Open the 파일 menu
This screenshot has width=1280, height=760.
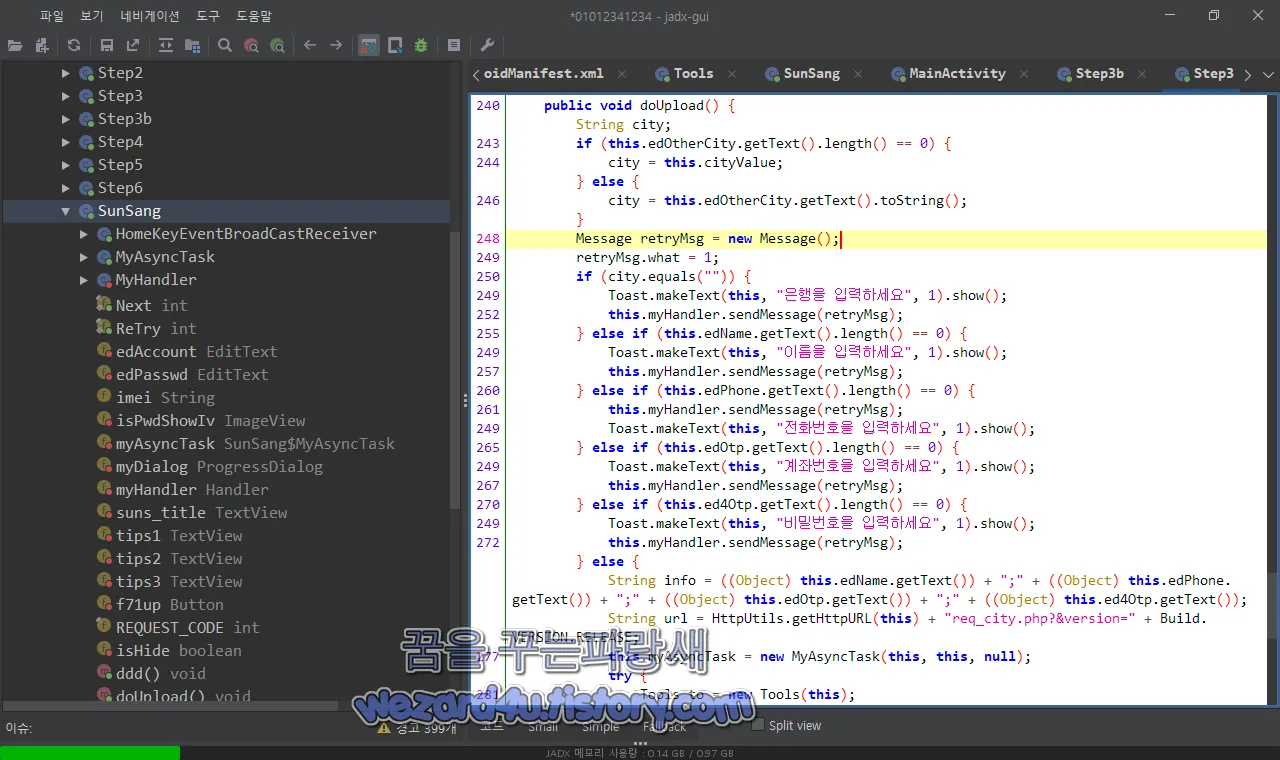pyautogui.click(x=52, y=16)
